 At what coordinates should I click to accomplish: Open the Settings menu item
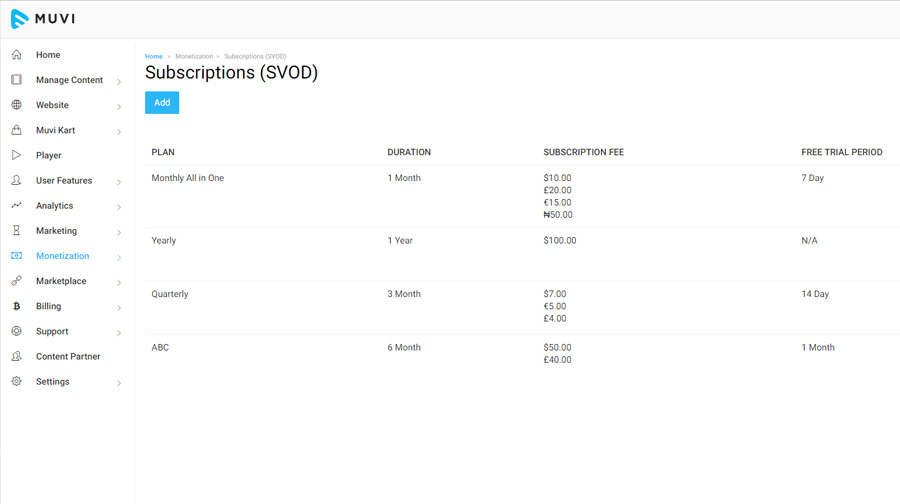point(52,382)
